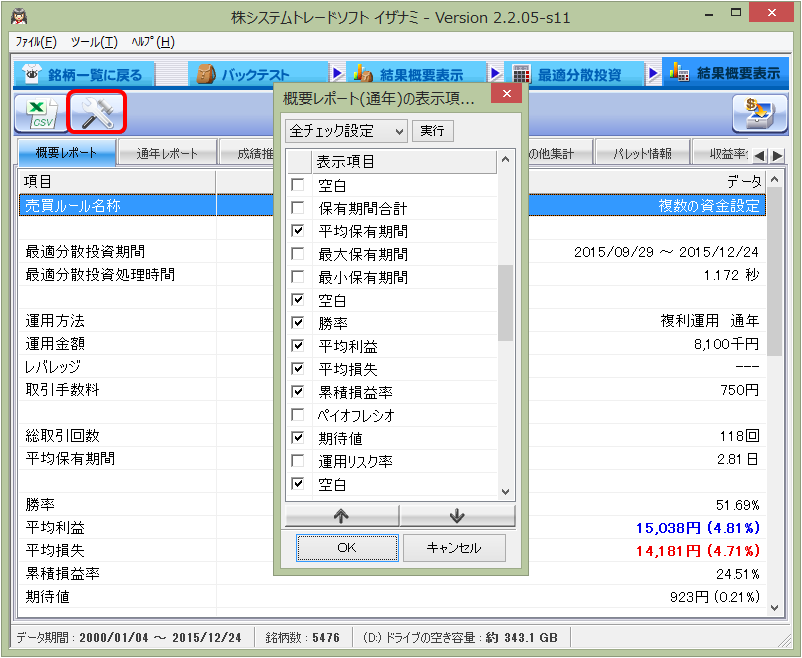Click the money chest icon at the toolbar's right end
The width and height of the screenshot is (802, 658).
tap(760, 114)
